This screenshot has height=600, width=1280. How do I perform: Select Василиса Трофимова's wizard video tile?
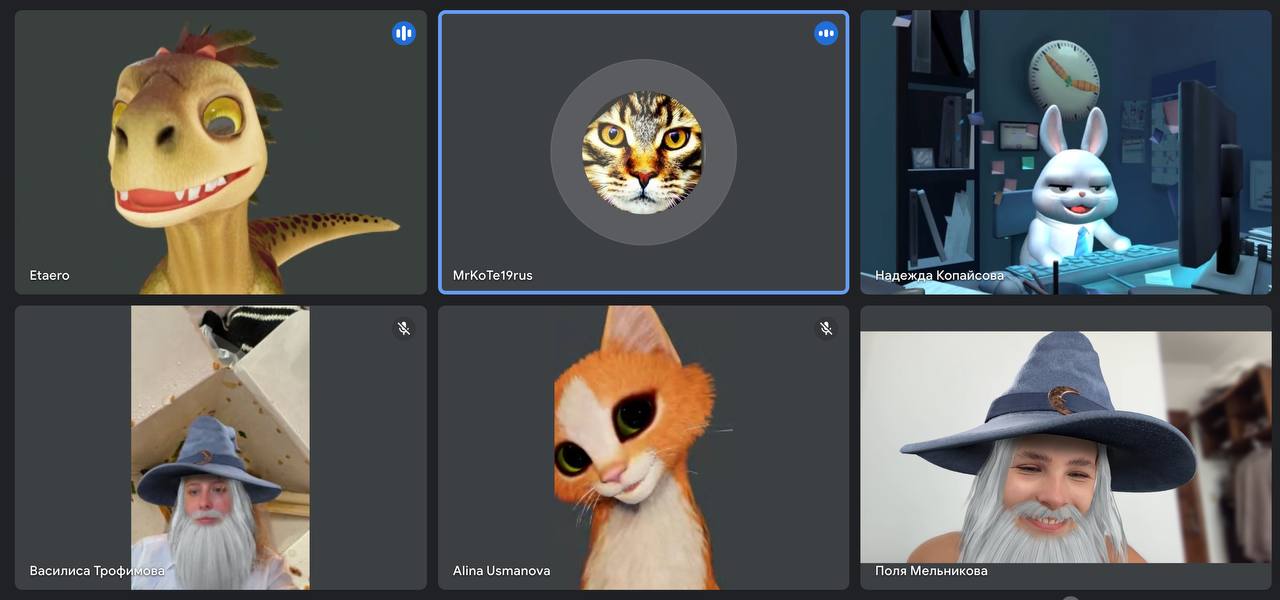[x=221, y=447]
